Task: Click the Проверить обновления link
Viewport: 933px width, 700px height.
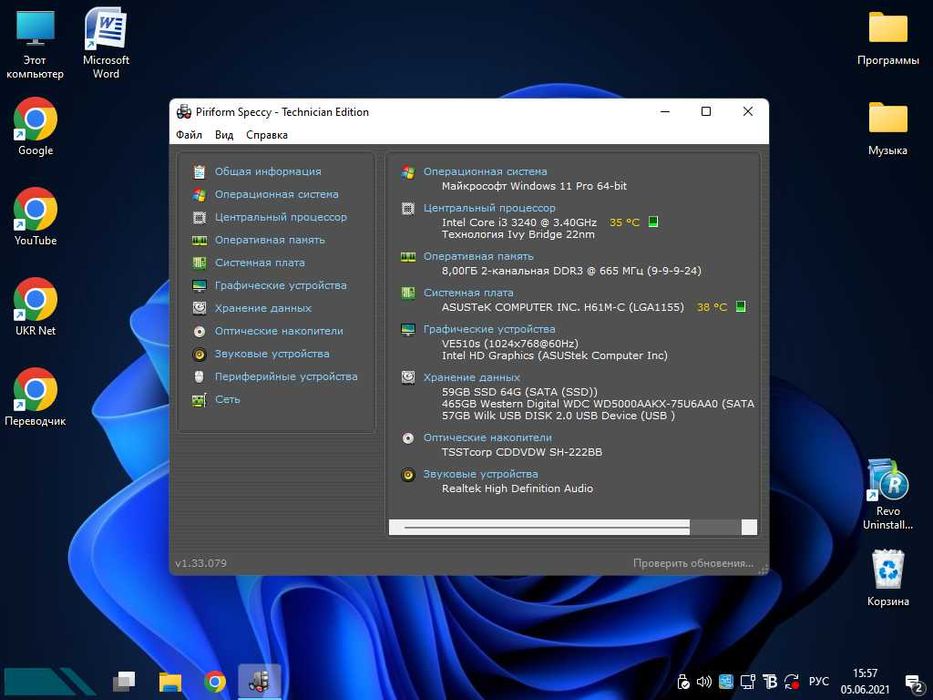Action: pyautogui.click(x=692, y=563)
